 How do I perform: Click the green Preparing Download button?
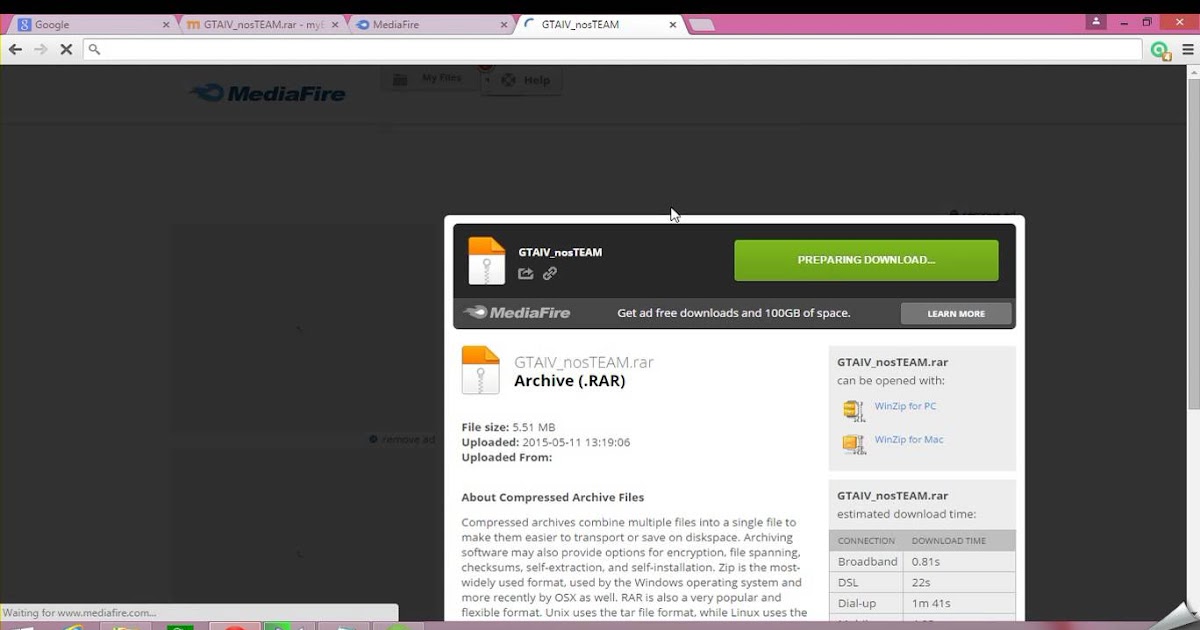click(866, 260)
